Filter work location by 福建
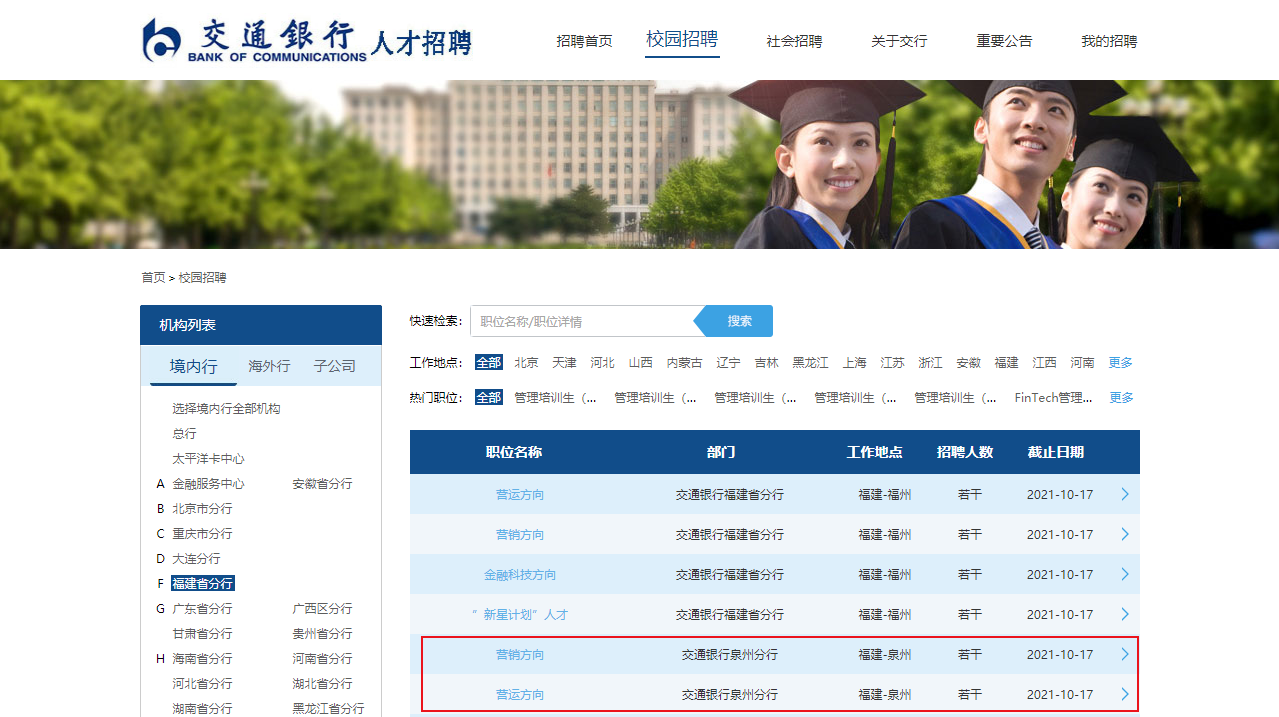Image resolution: width=1279 pixels, height=717 pixels. 1007,362
